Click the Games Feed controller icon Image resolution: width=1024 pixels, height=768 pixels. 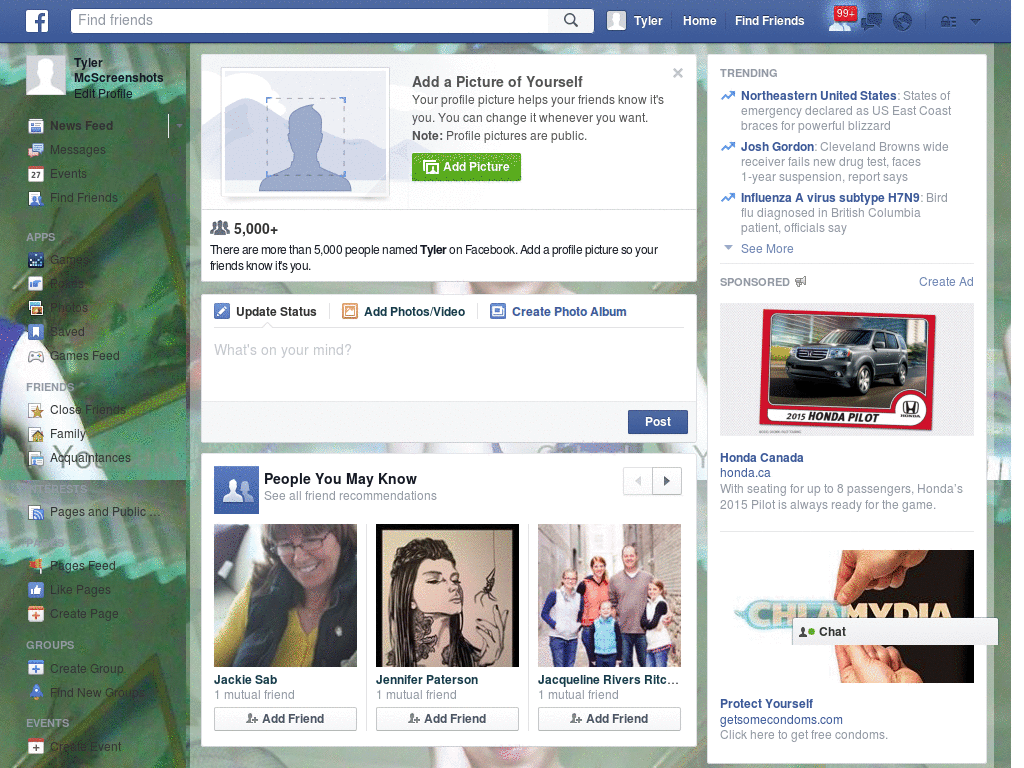(x=36, y=357)
